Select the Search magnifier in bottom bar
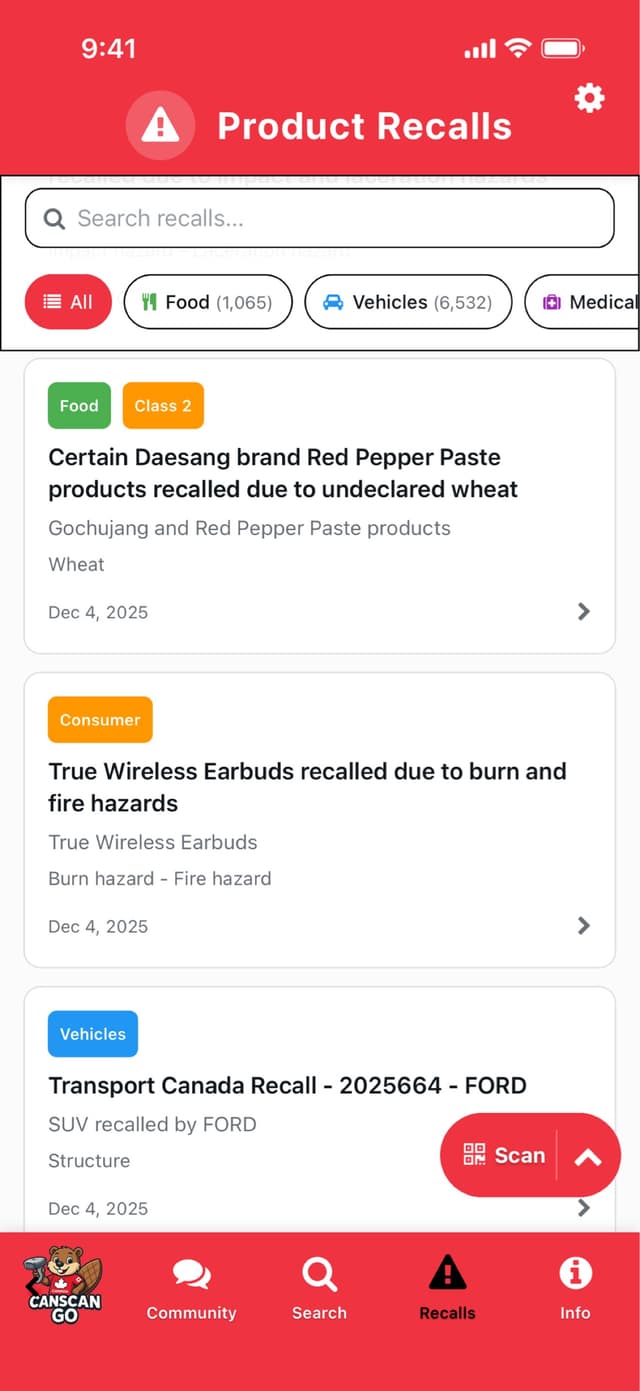This screenshot has width=640, height=1391. [x=318, y=1272]
